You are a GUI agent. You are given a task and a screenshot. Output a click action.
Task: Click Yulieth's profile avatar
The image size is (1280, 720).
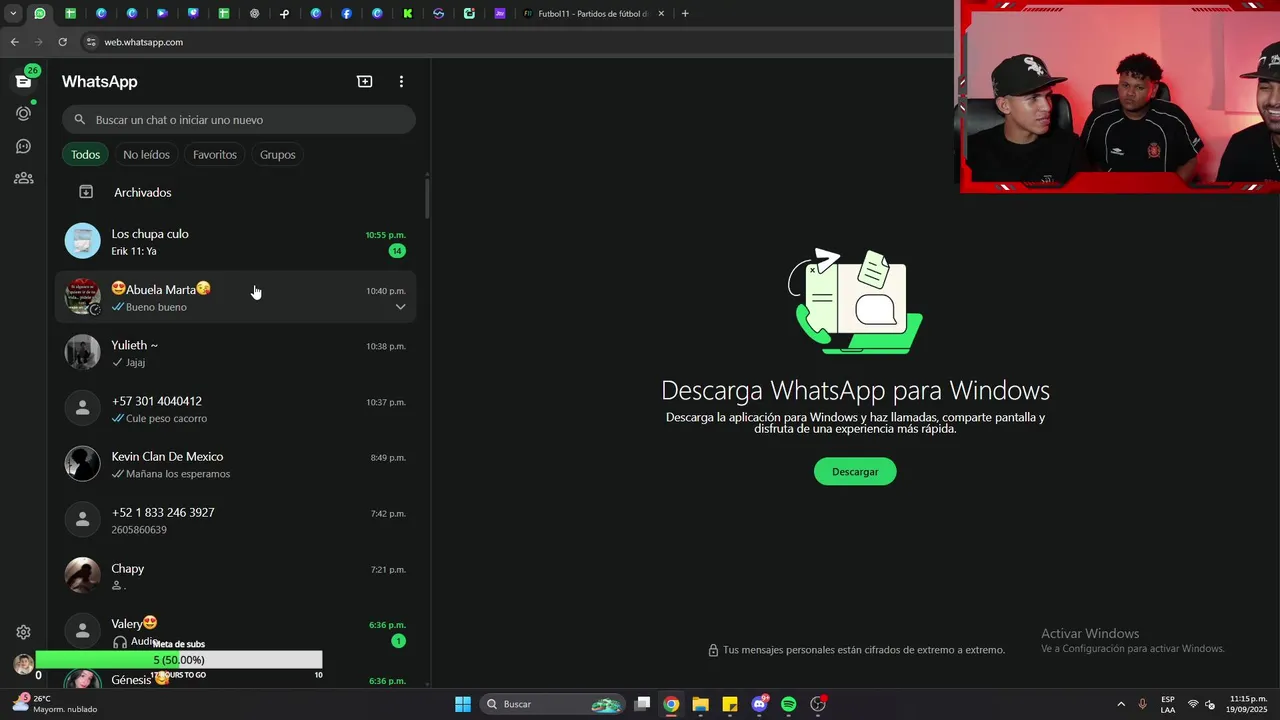[x=83, y=352]
